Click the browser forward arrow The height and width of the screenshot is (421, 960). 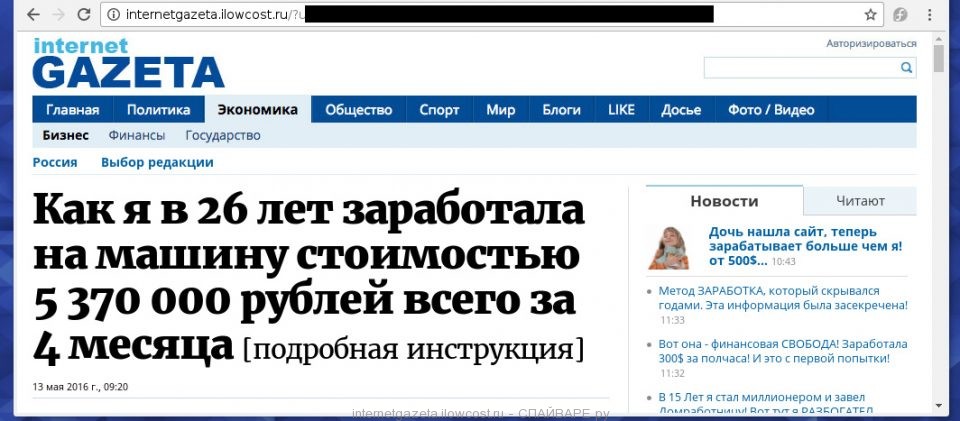point(57,14)
